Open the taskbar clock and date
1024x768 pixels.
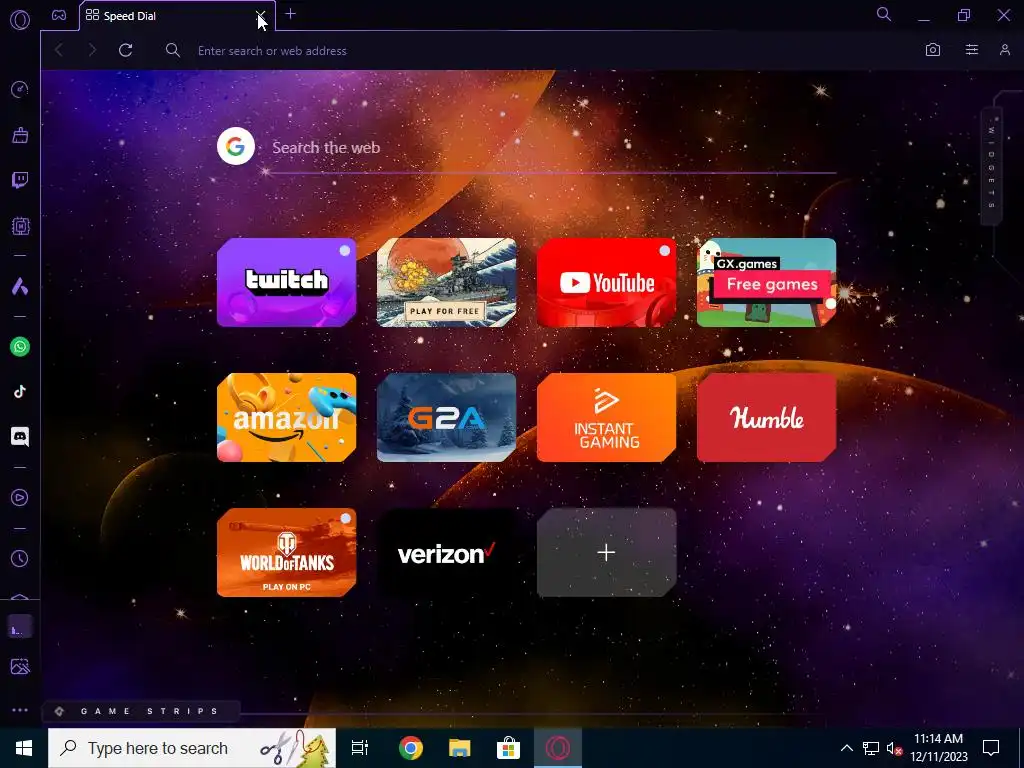pyautogui.click(x=938, y=748)
